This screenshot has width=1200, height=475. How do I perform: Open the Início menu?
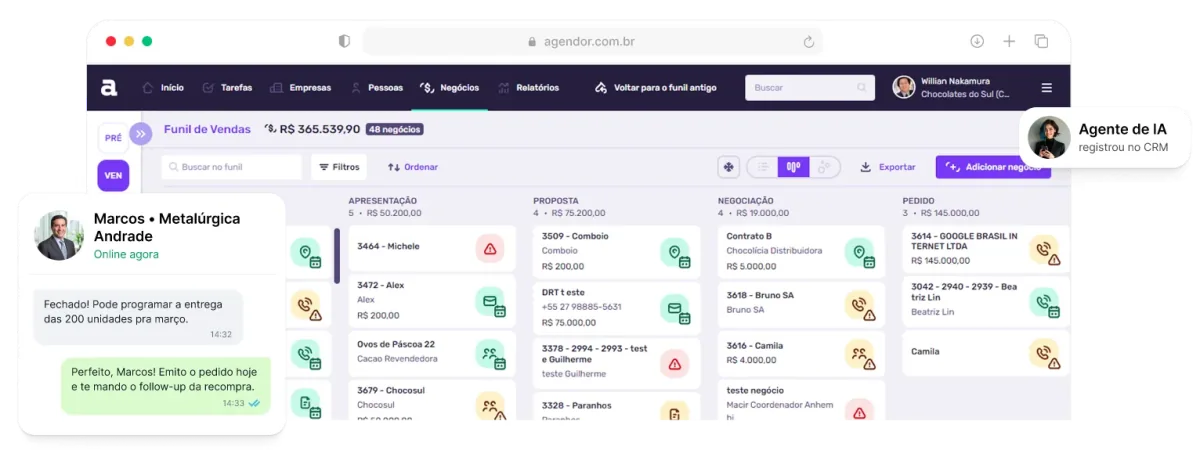pos(163,88)
